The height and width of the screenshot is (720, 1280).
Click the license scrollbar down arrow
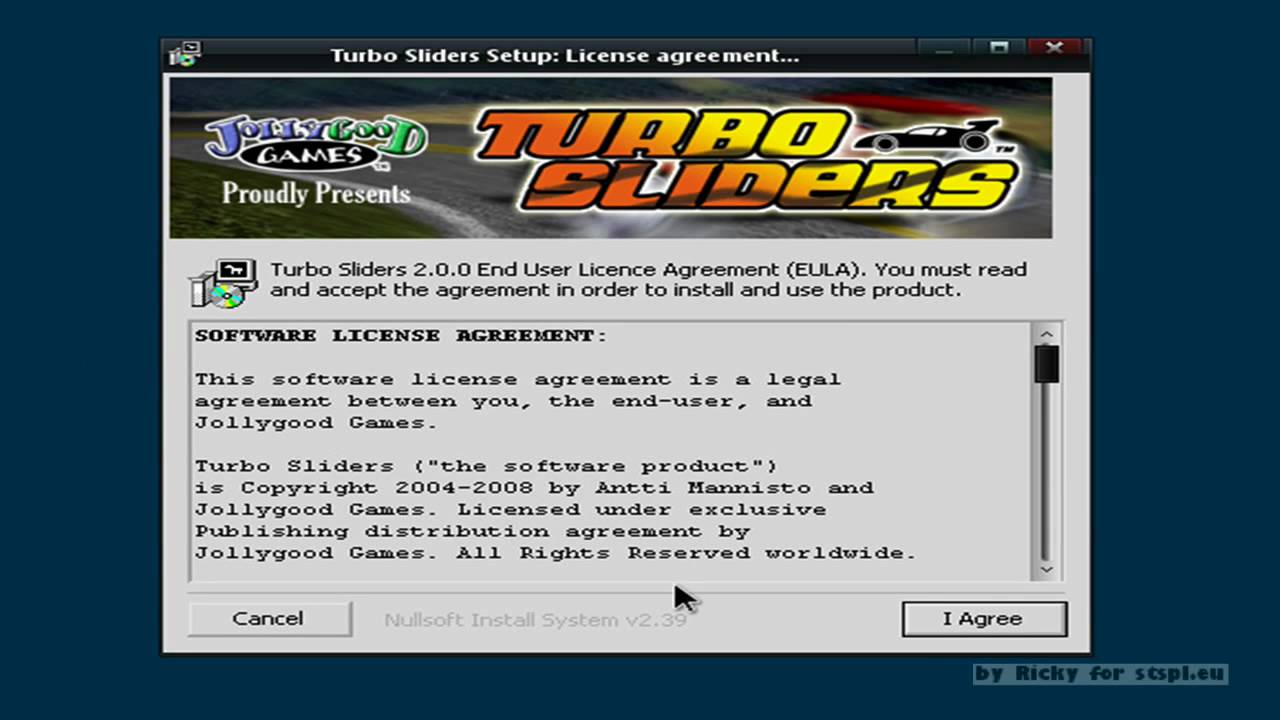tap(1047, 569)
